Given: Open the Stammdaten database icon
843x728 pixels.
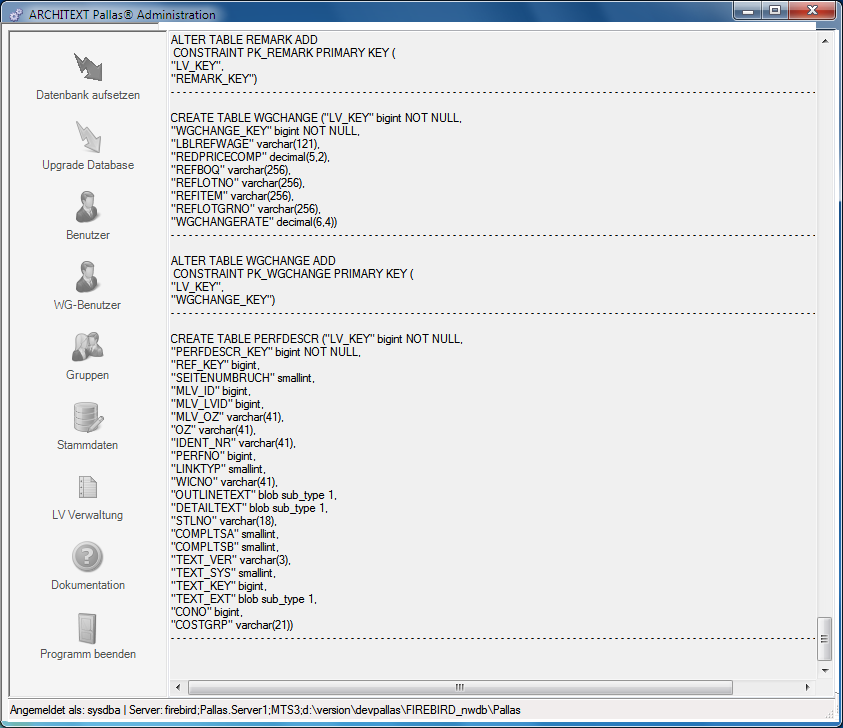Looking at the screenshot, I should tap(88, 417).
